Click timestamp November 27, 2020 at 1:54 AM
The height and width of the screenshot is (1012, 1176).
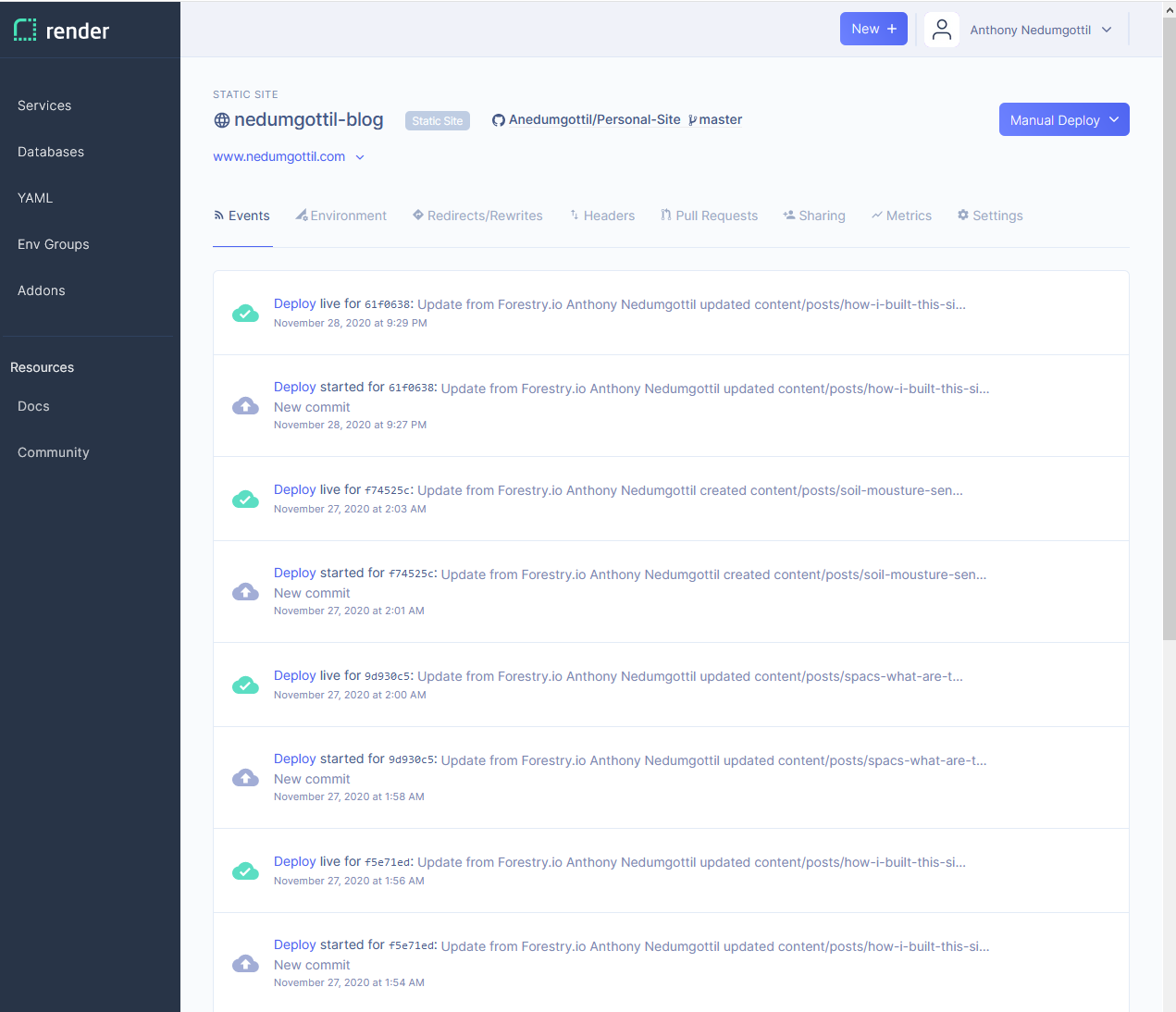click(x=349, y=982)
